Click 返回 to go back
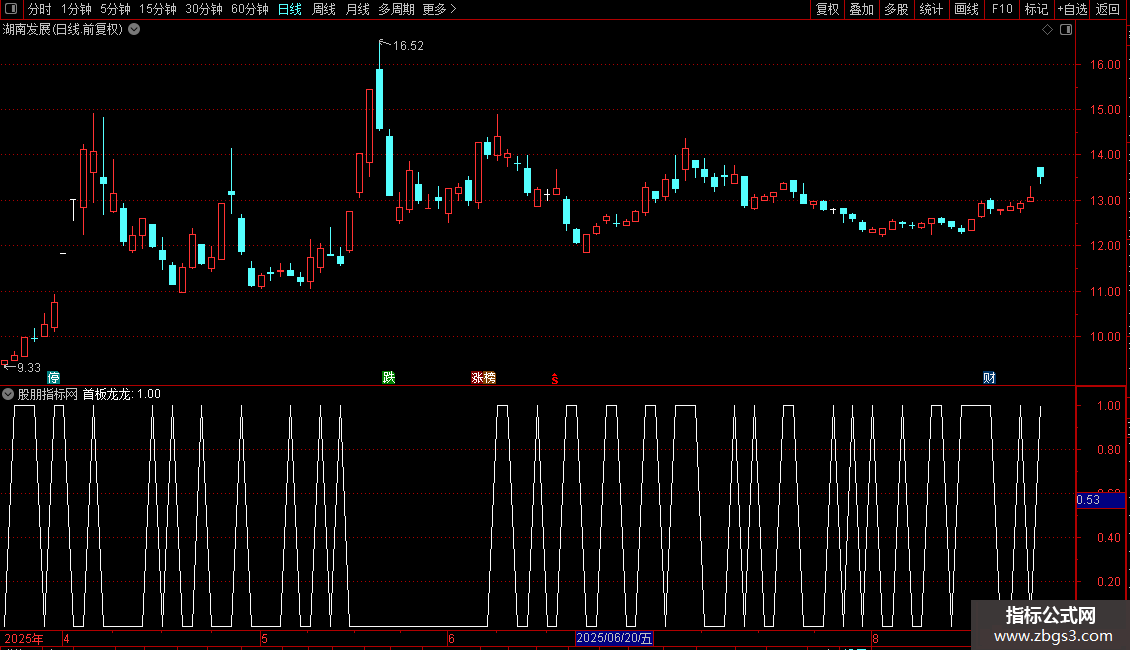Viewport: 1130px width, 650px height. [x=1108, y=9]
